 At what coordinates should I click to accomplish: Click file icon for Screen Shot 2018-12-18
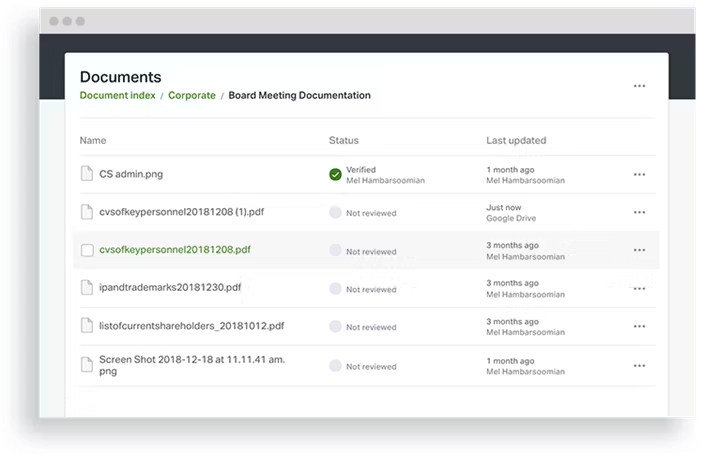tap(87, 365)
